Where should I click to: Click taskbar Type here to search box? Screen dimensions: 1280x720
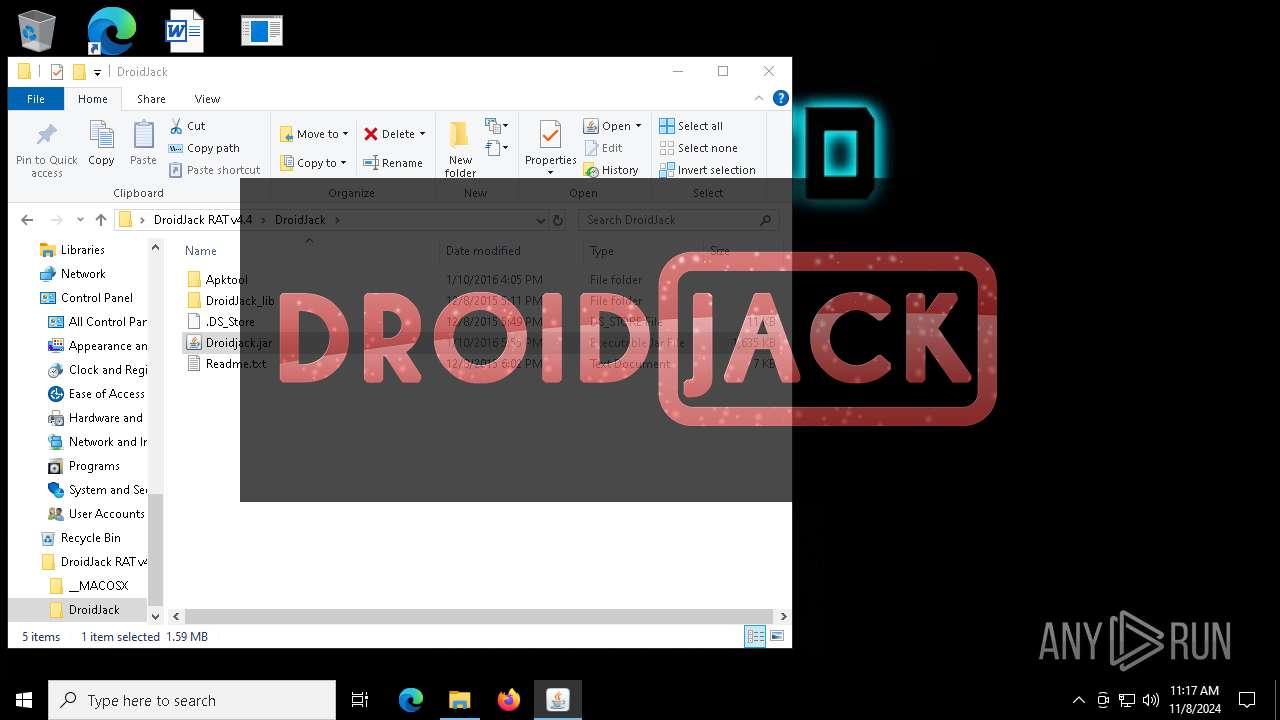coord(192,700)
